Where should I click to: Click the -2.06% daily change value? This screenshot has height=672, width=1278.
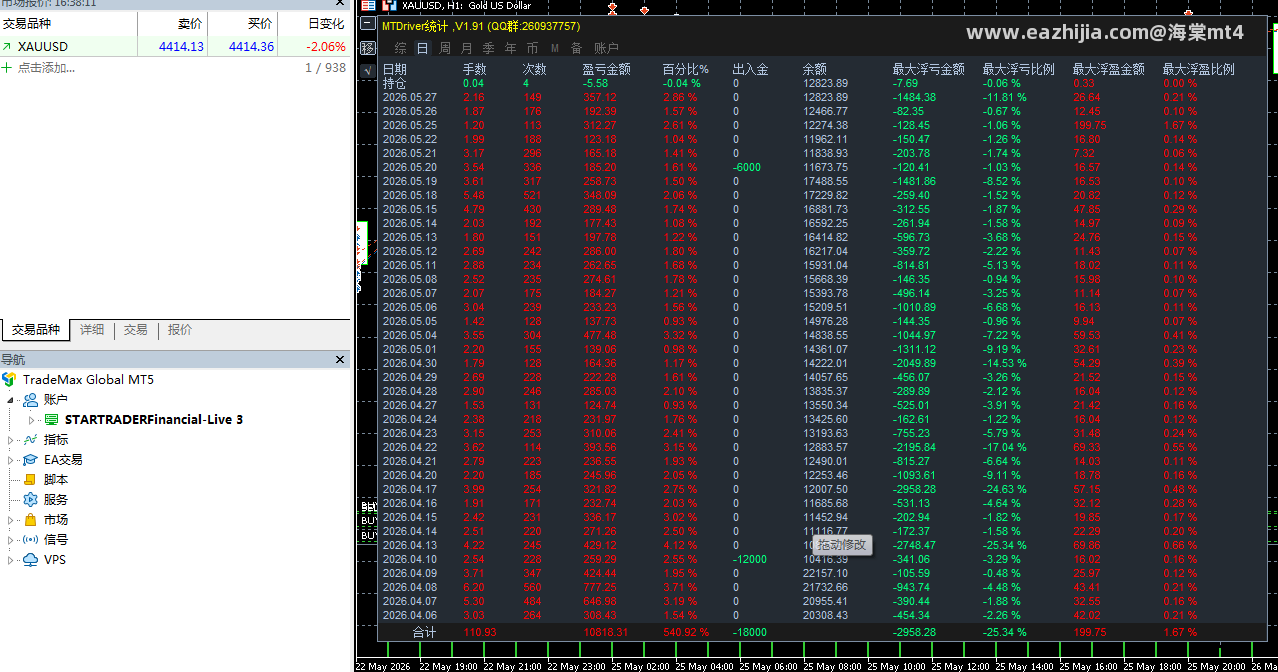click(x=326, y=46)
